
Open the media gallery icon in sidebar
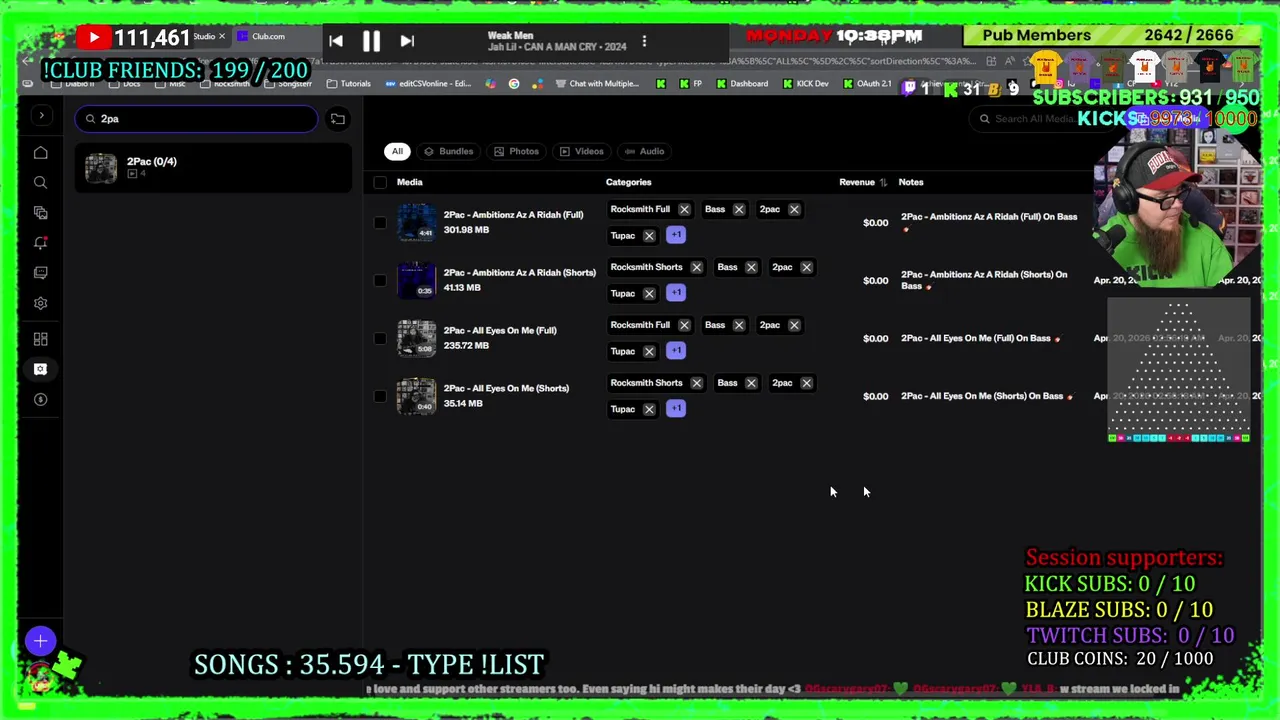pyautogui.click(x=41, y=213)
